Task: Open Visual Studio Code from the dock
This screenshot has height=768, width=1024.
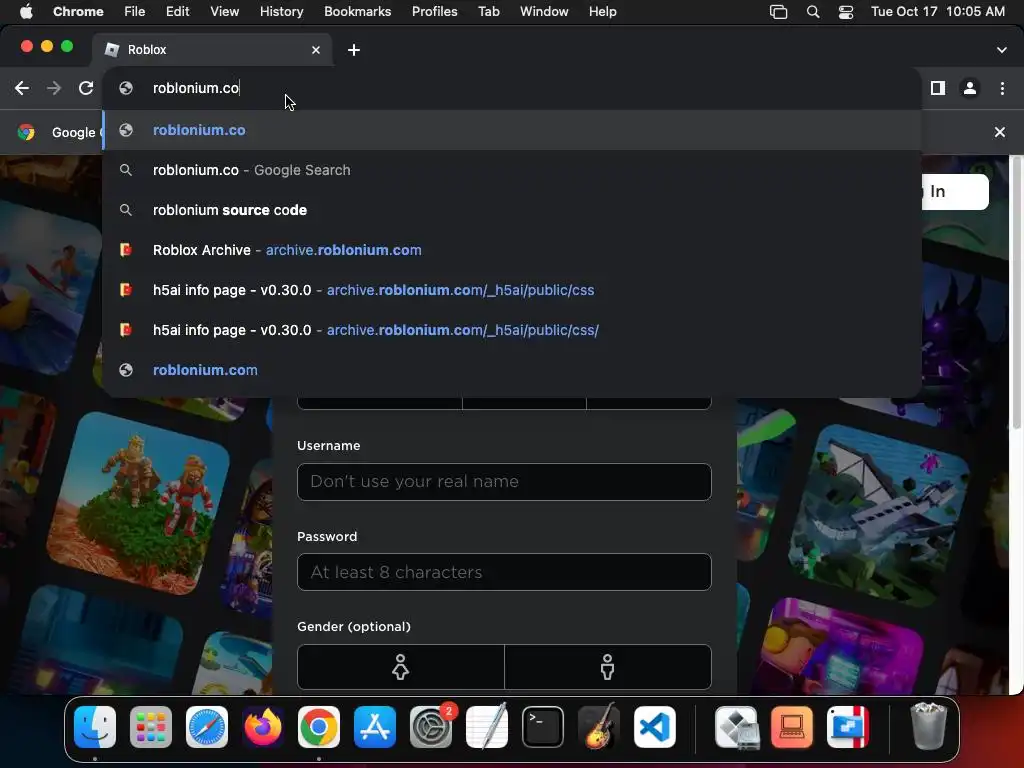Action: [x=655, y=727]
